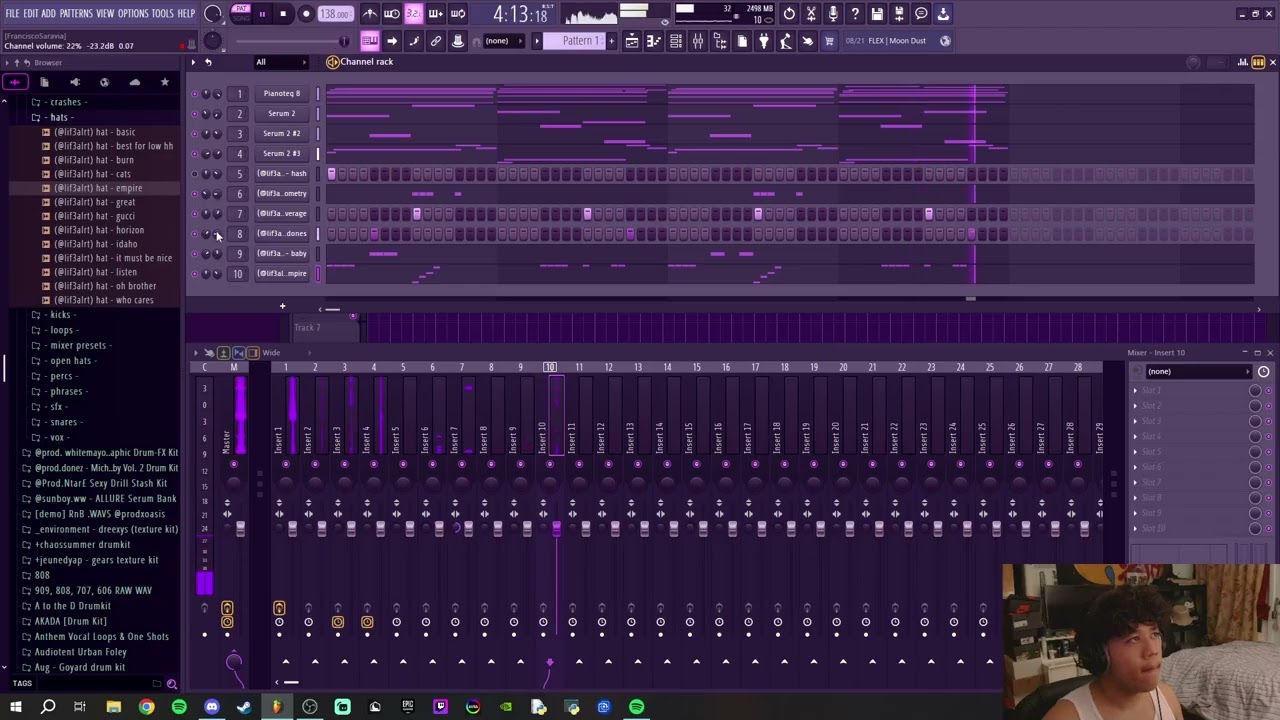The height and width of the screenshot is (720, 1280).
Task: Select '(@lif3alrt) hat - empire' sample
Action: click(98, 188)
